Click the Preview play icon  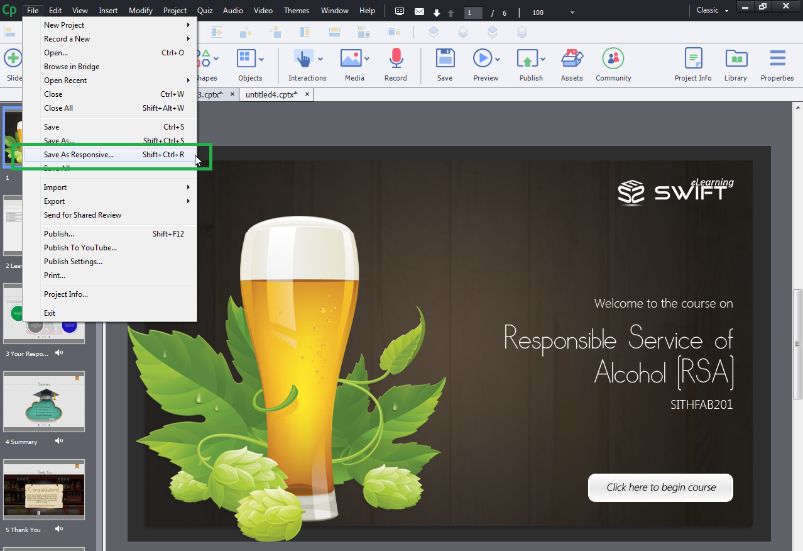482,58
